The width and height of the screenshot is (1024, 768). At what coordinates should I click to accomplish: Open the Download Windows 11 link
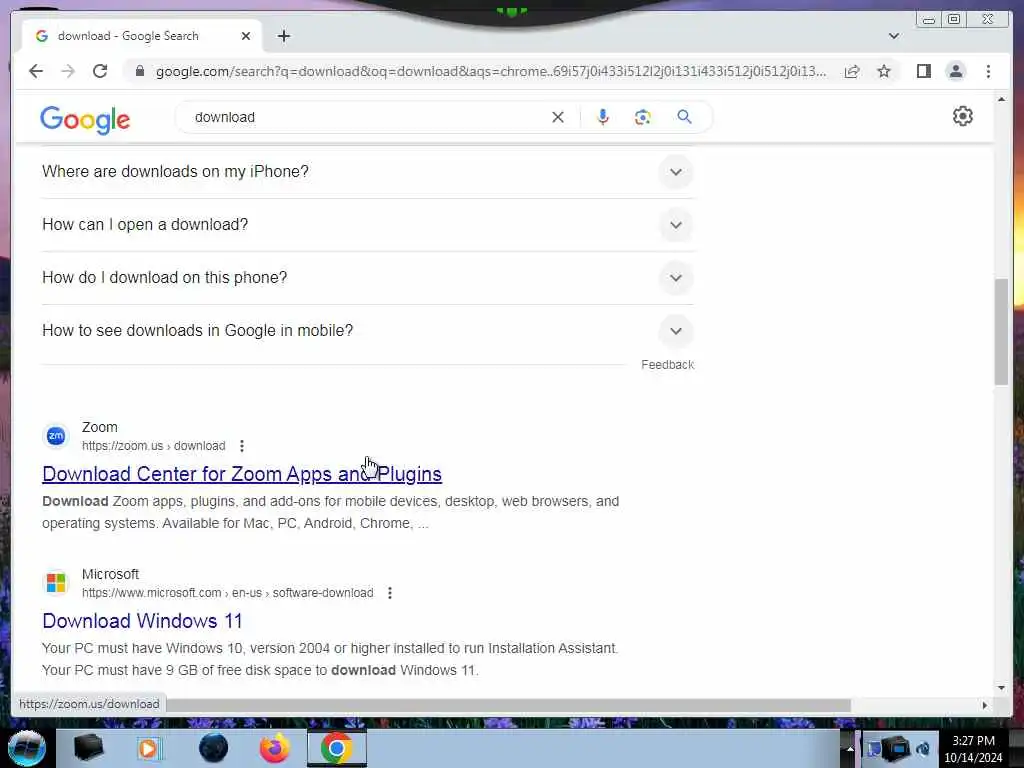coord(142,621)
